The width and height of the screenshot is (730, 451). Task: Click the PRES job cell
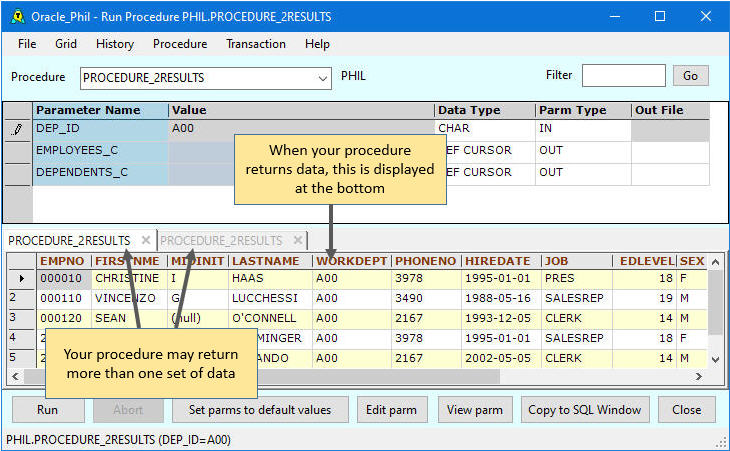pos(577,278)
